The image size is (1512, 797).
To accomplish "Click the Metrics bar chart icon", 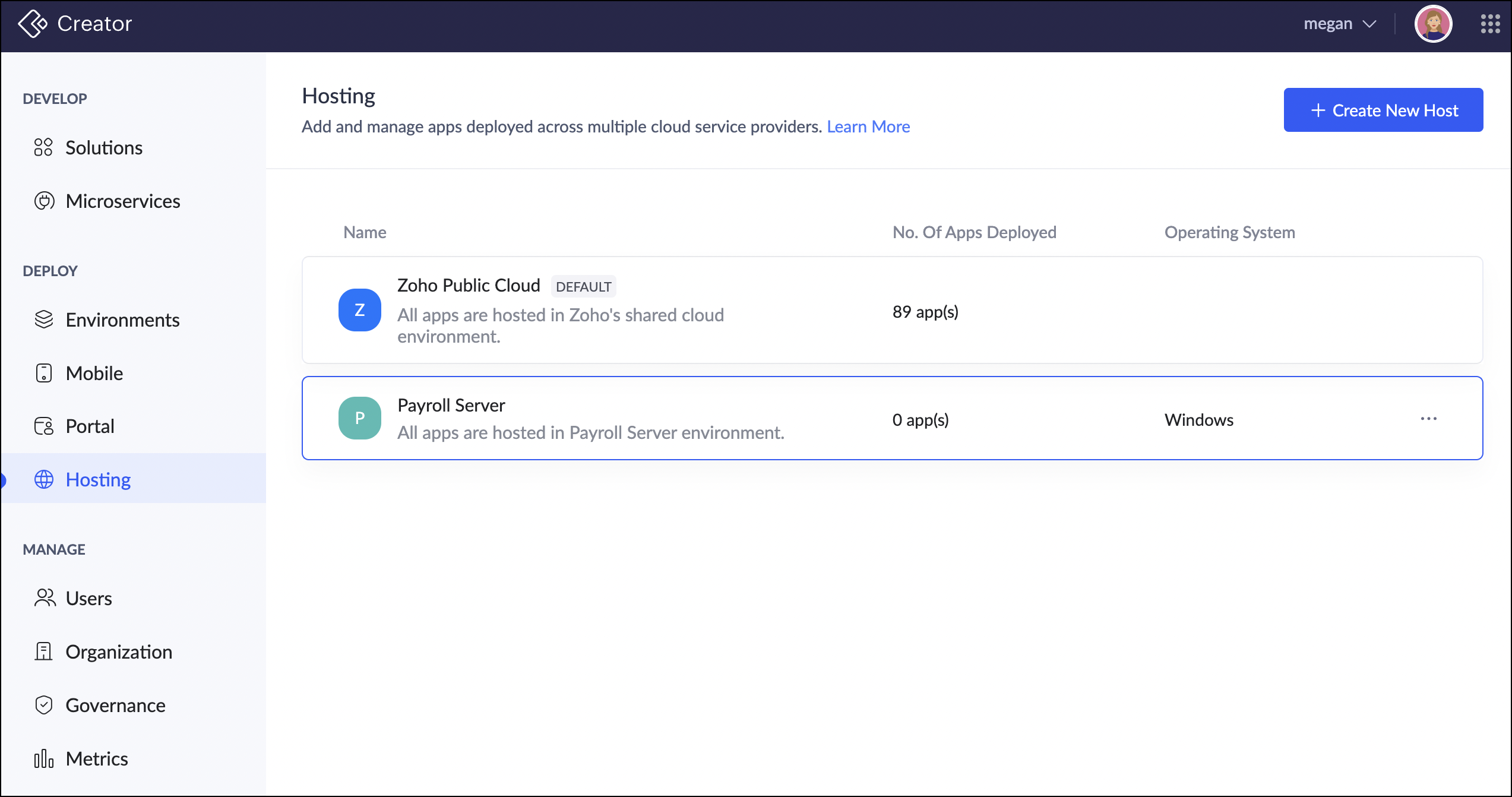I will click(x=44, y=758).
